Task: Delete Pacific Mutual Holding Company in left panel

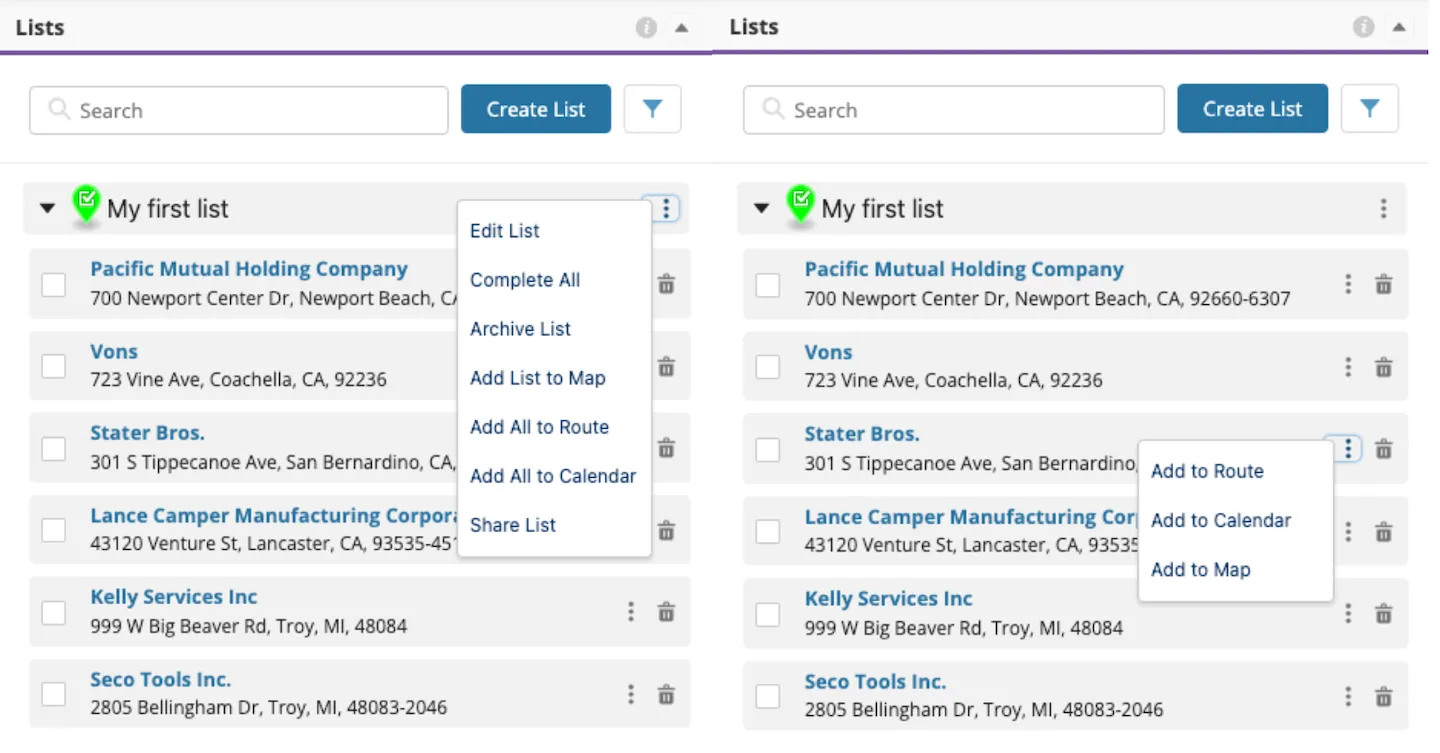Action: (666, 284)
